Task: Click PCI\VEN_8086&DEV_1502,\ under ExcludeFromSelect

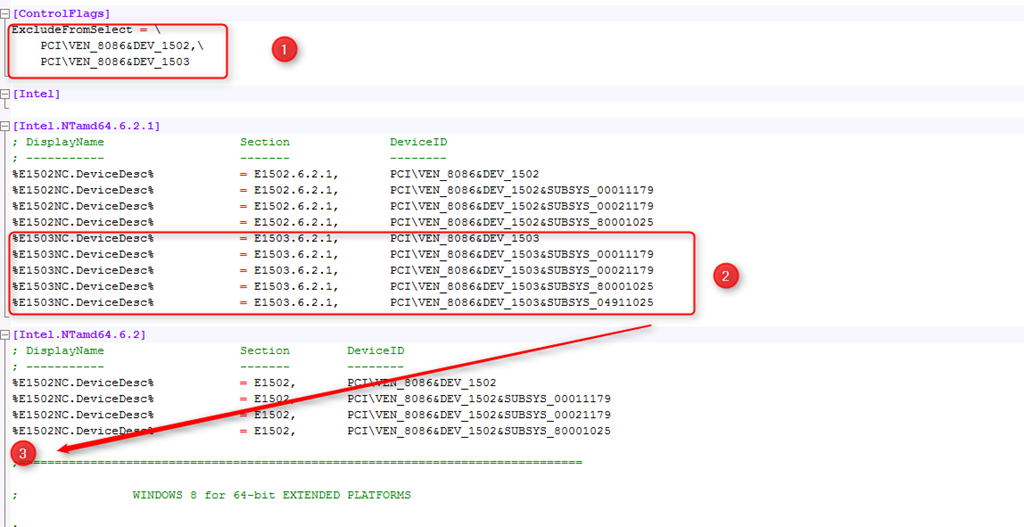Action: (122, 46)
